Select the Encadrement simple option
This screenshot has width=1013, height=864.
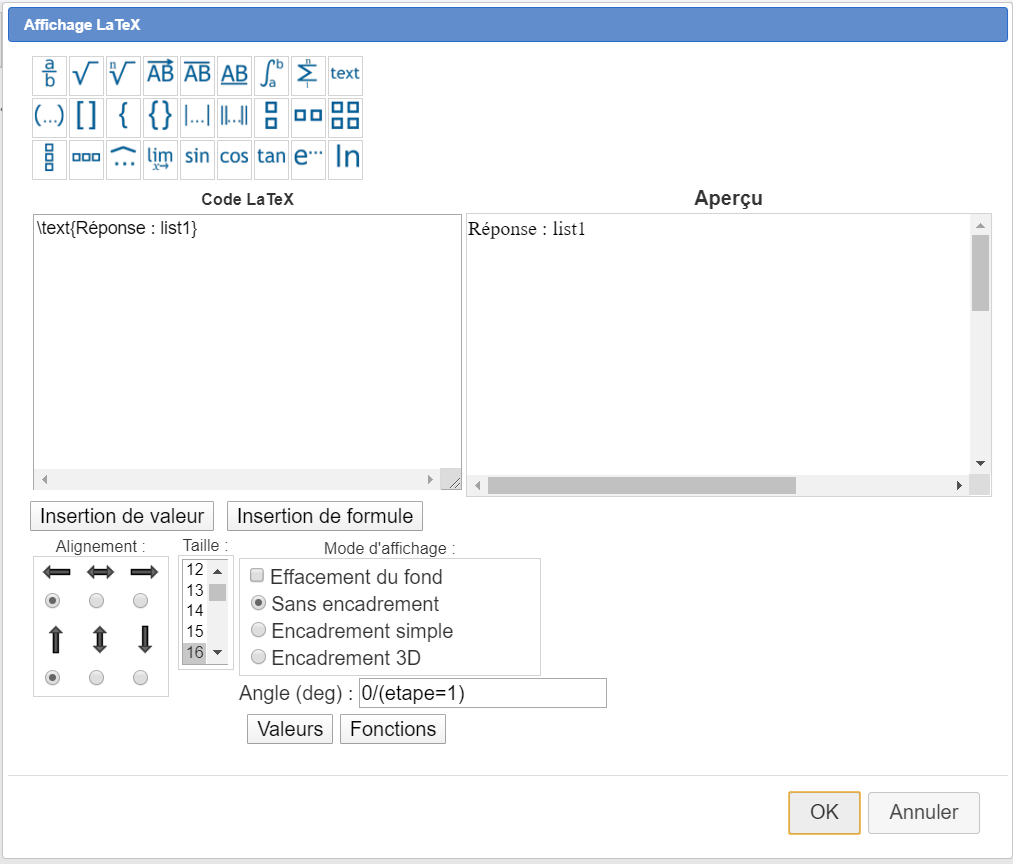[x=258, y=631]
